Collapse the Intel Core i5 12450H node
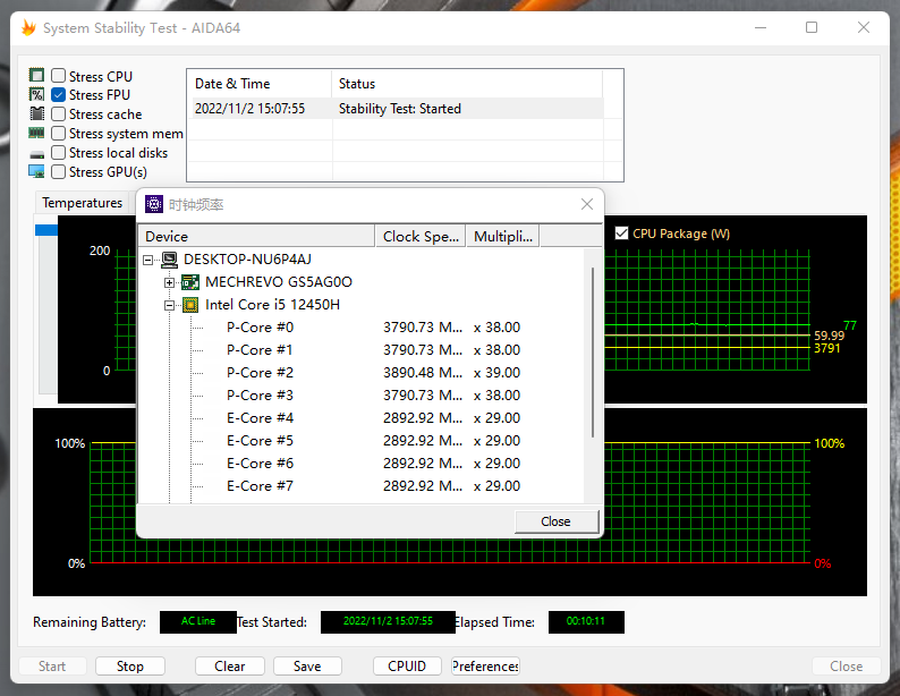The height and width of the screenshot is (696, 900). (x=170, y=305)
